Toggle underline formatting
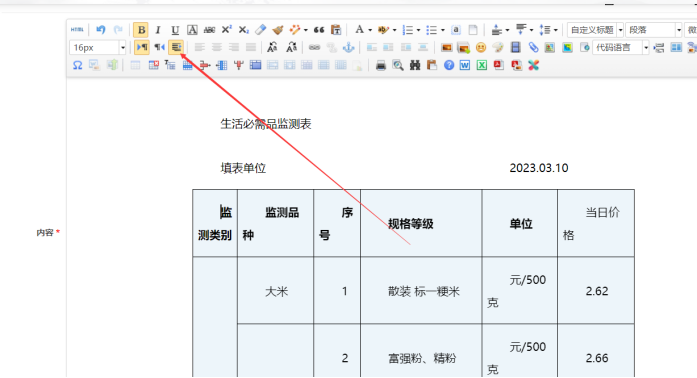 [175, 30]
